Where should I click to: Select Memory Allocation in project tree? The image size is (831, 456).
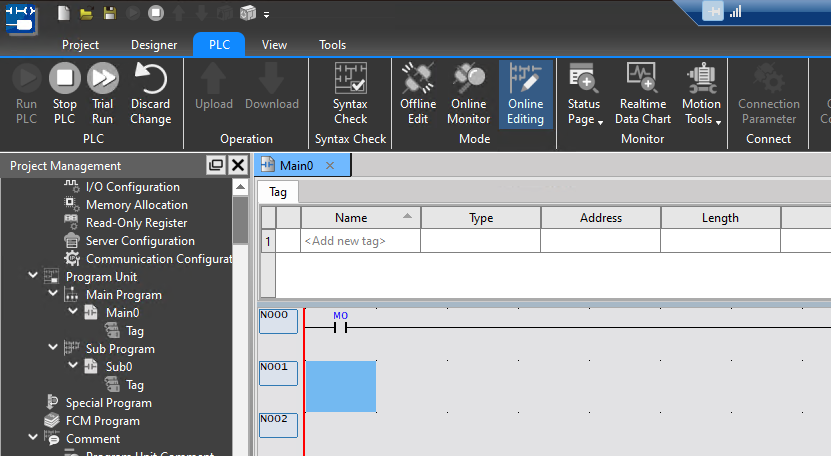[x=136, y=205]
